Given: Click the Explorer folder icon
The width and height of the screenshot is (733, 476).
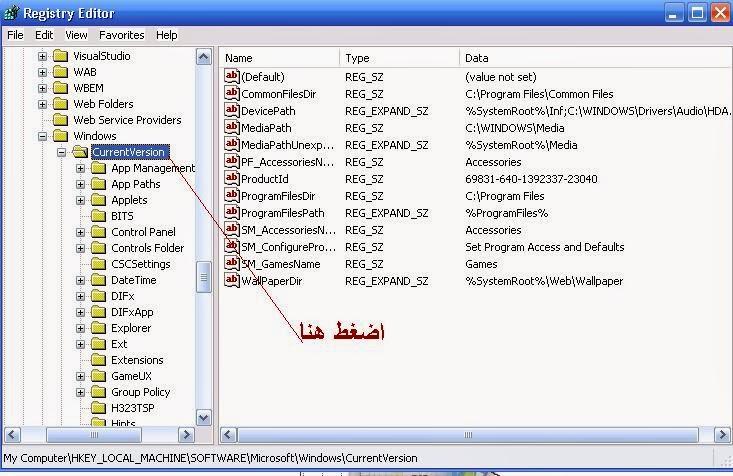Looking at the screenshot, I should pos(98,328).
